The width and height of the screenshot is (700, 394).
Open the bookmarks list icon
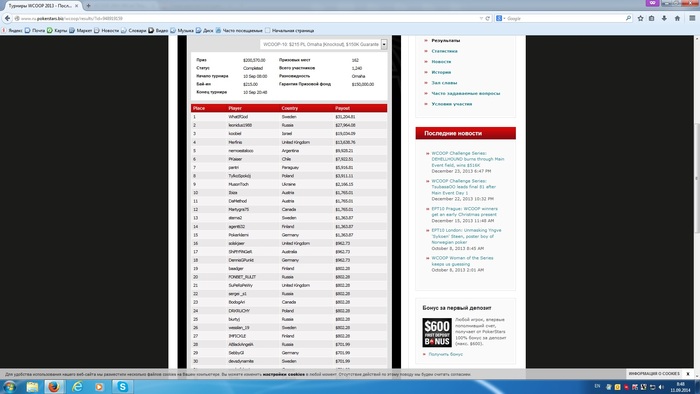652,18
